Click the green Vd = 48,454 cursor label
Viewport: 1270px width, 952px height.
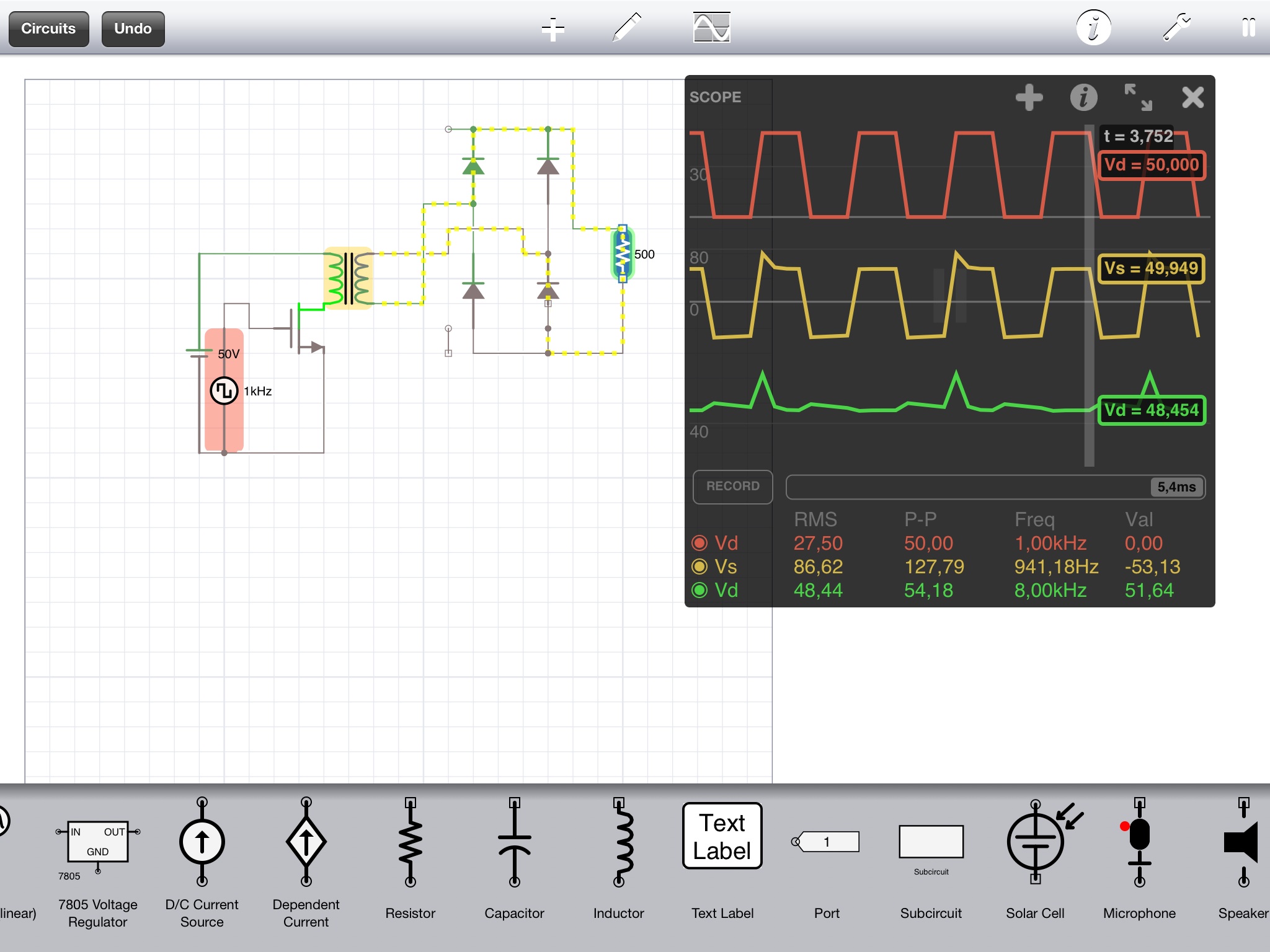pyautogui.click(x=1152, y=410)
